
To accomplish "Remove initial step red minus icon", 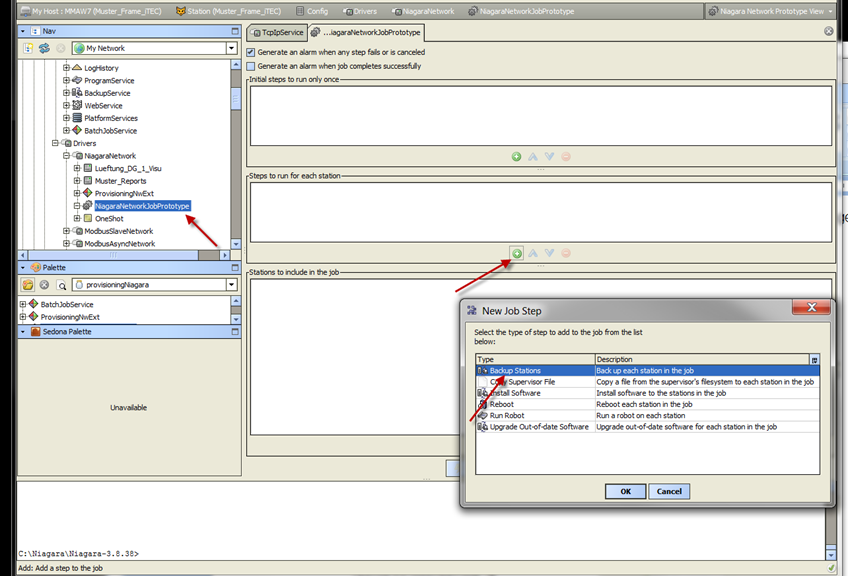I will pos(566,156).
